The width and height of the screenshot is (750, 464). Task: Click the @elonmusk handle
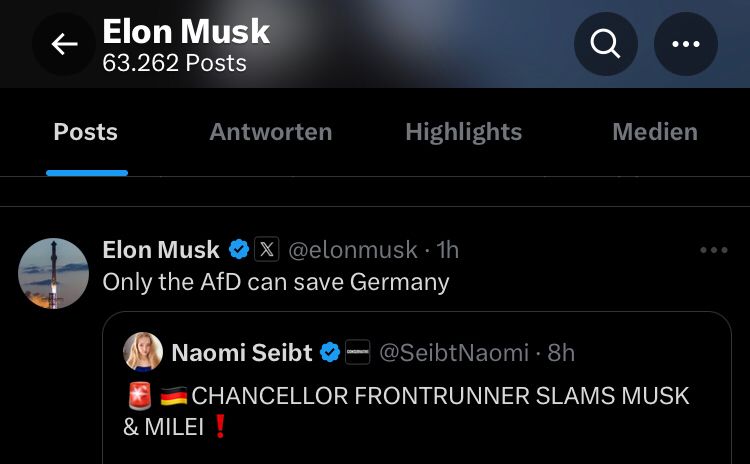coord(353,249)
